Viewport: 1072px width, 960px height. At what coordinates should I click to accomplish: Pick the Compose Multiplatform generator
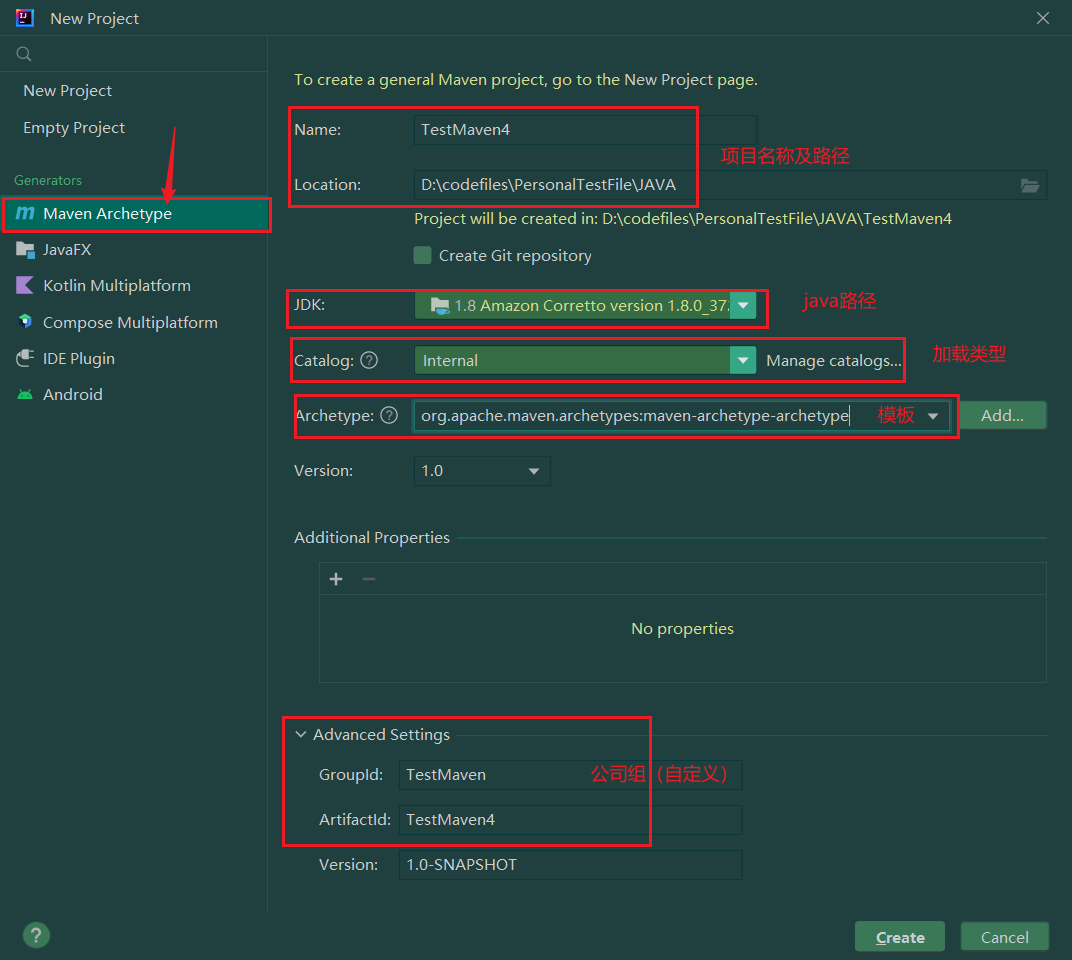click(130, 322)
